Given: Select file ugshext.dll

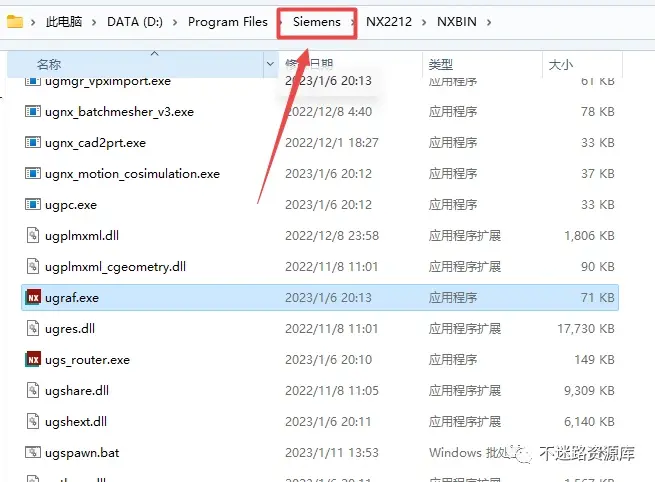Looking at the screenshot, I should point(76,422).
